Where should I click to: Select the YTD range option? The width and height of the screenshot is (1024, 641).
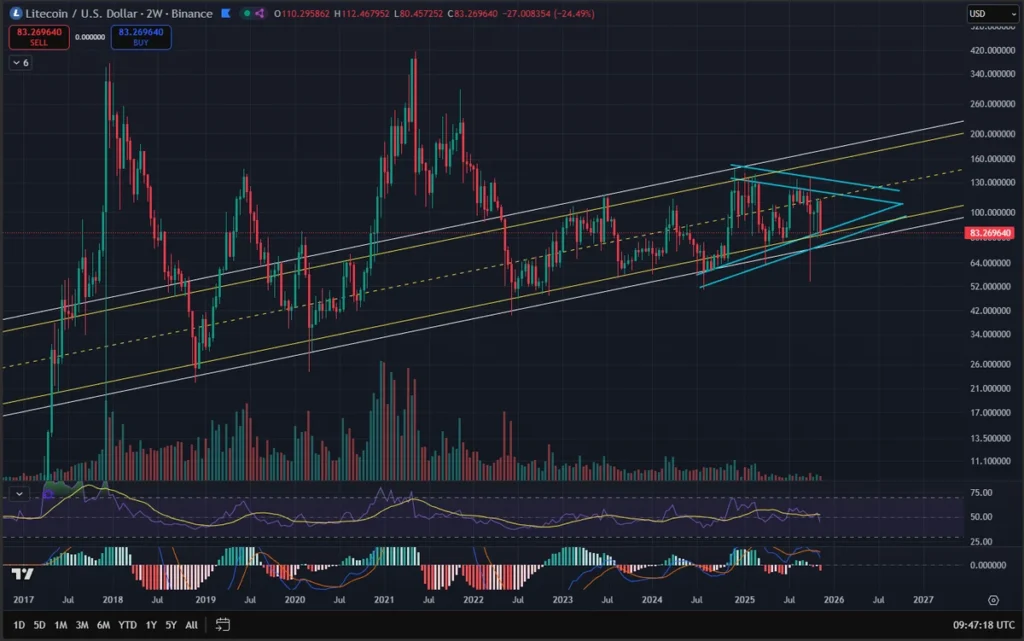(x=126, y=624)
